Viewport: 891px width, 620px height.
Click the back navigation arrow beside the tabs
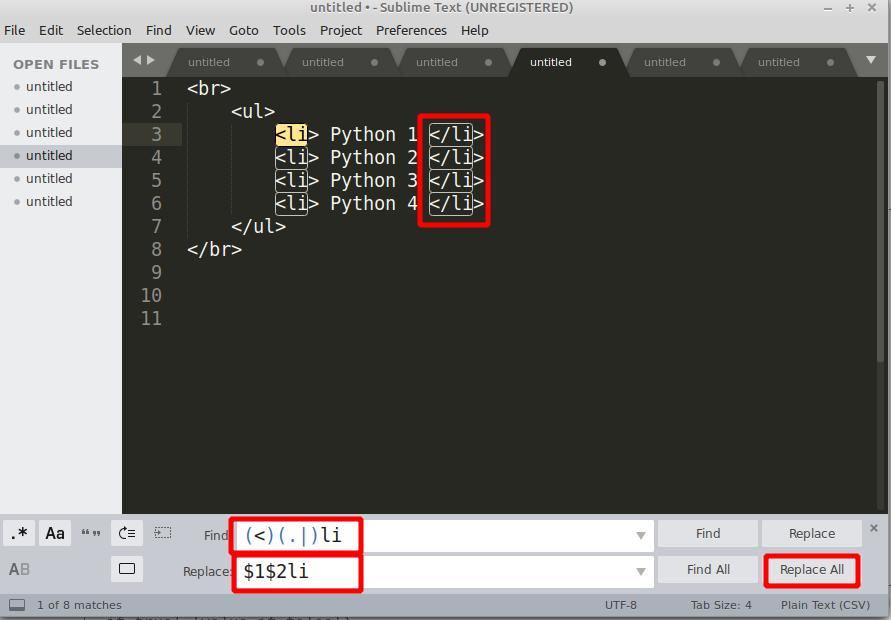point(136,60)
